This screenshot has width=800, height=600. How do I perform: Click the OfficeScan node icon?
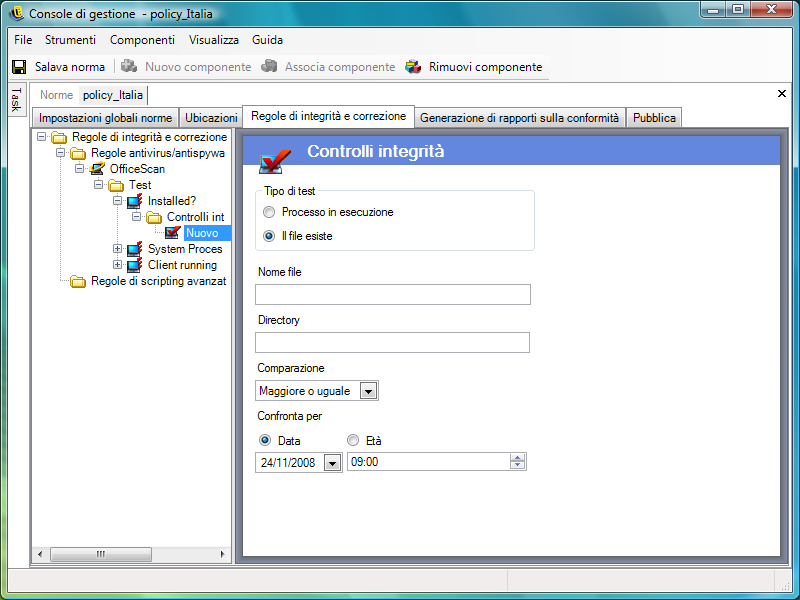tap(97, 169)
